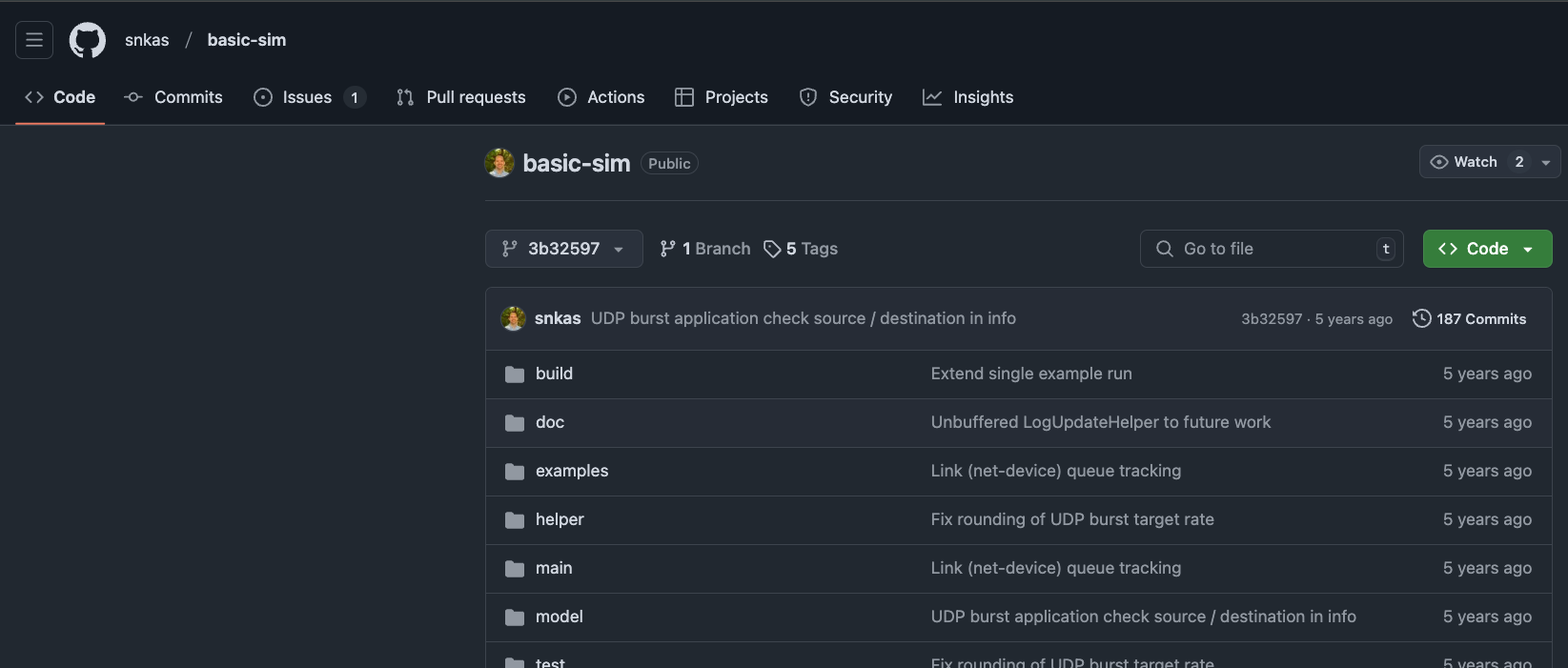The width and height of the screenshot is (1568, 668).
Task: Expand the Watch notification options arrow
Action: 1546,162
